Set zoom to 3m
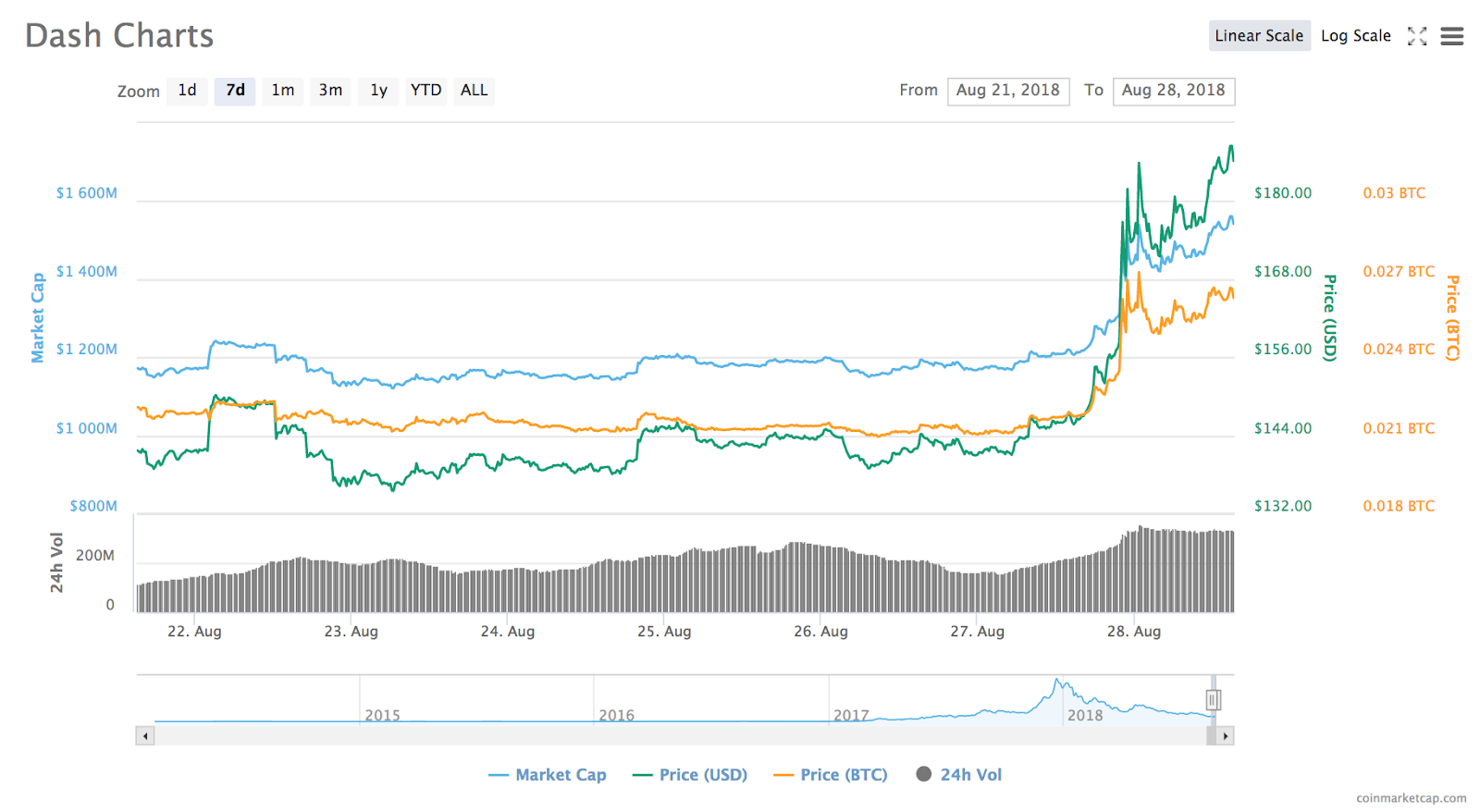The image size is (1480, 812). coord(330,91)
